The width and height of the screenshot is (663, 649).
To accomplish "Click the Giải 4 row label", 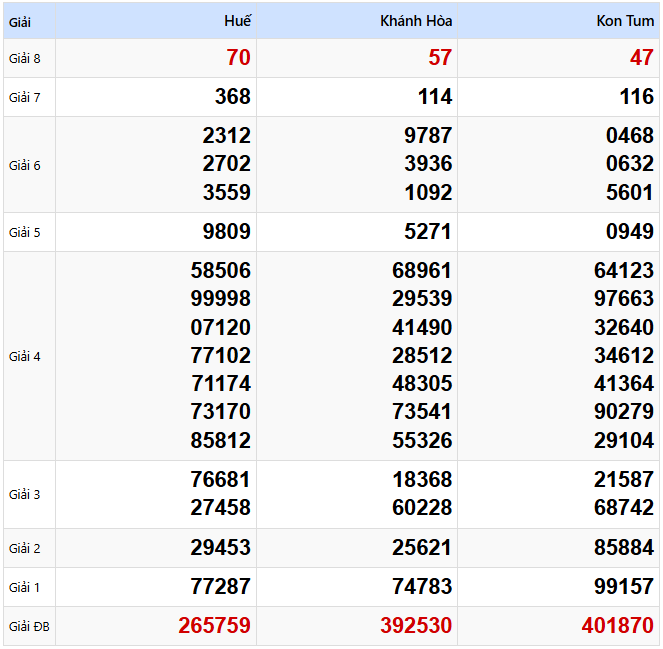I will (x=25, y=356).
